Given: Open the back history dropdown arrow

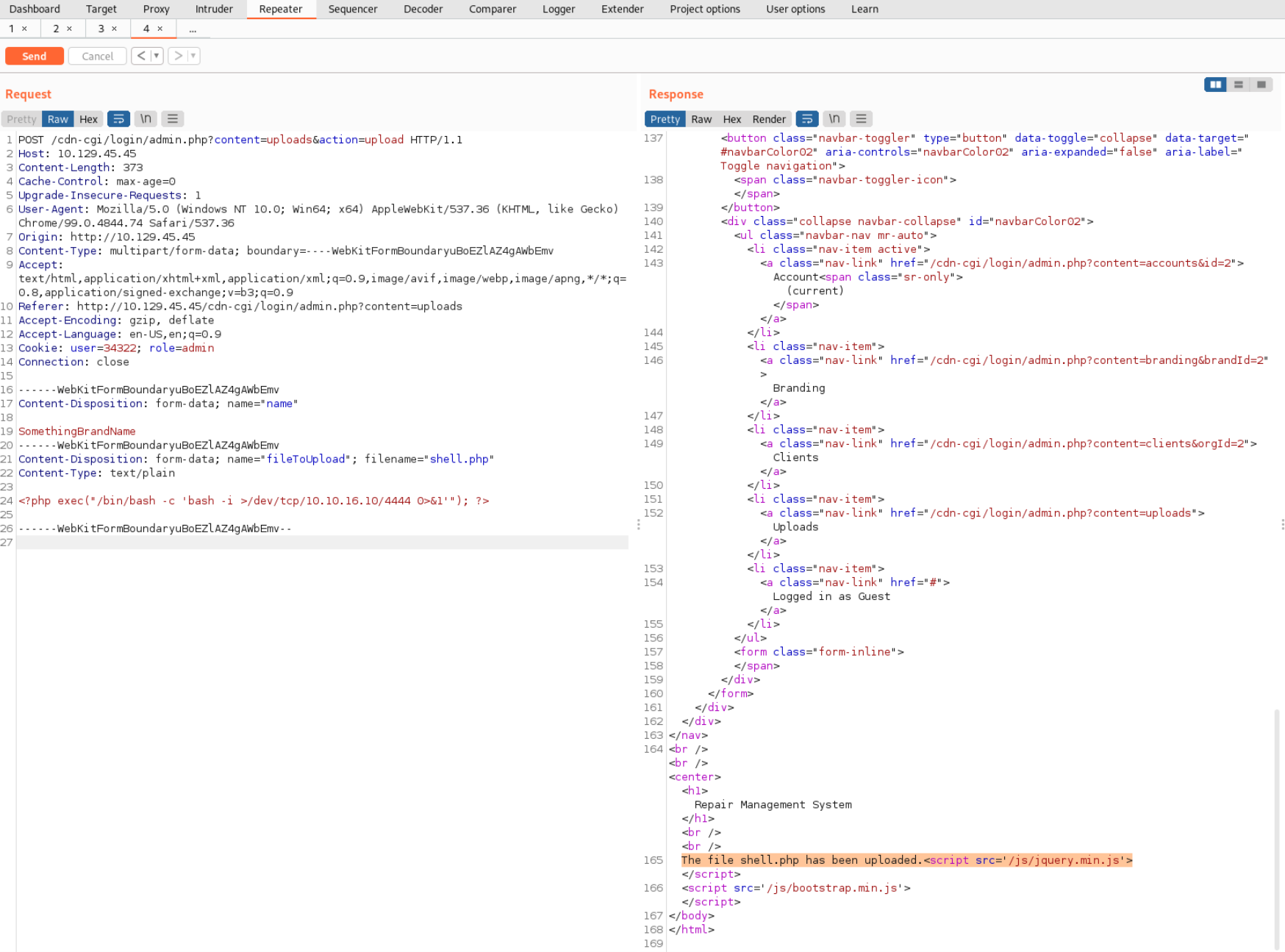Looking at the screenshot, I should point(157,56).
